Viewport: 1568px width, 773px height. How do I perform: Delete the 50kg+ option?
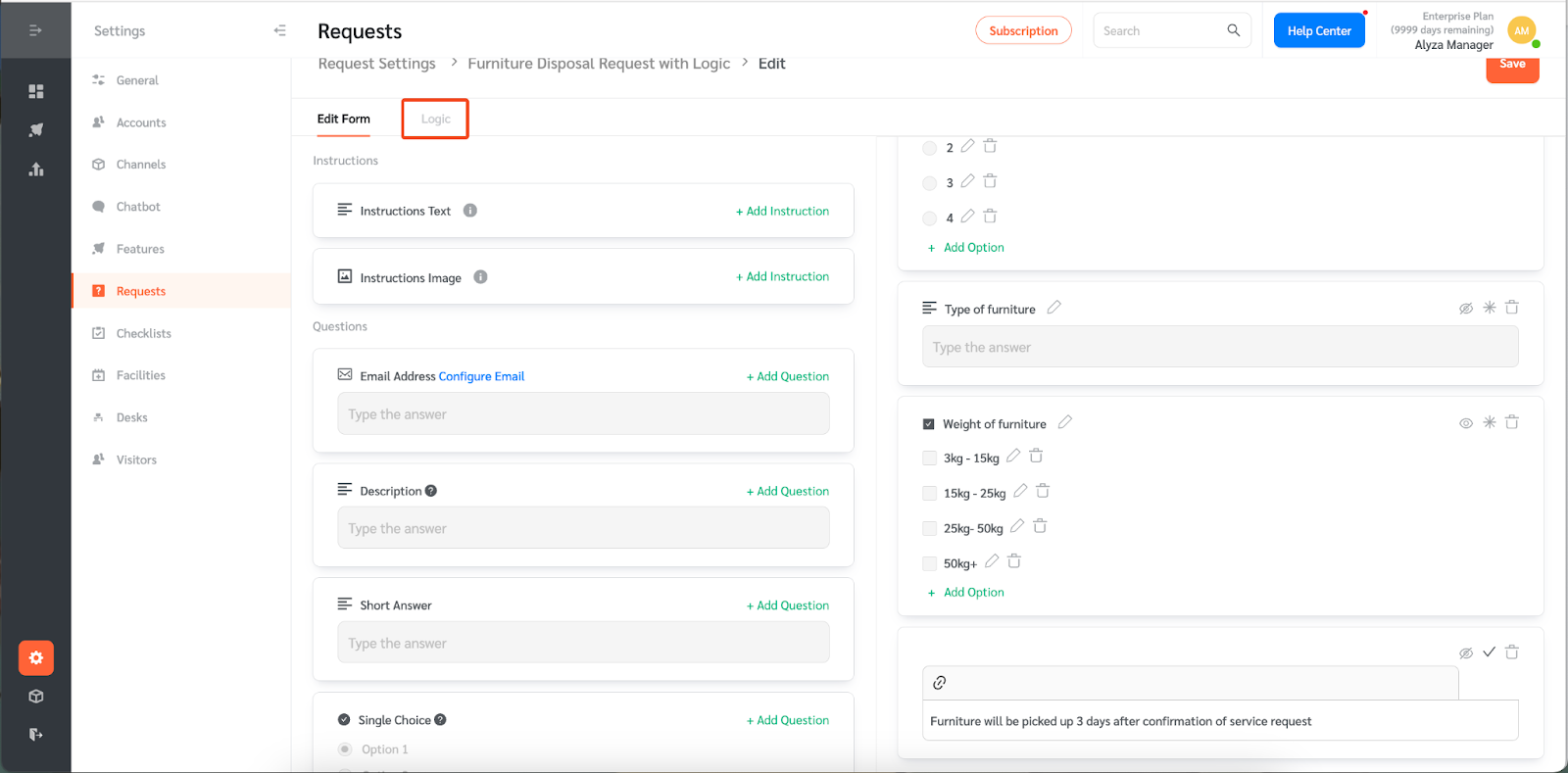tap(1014, 561)
